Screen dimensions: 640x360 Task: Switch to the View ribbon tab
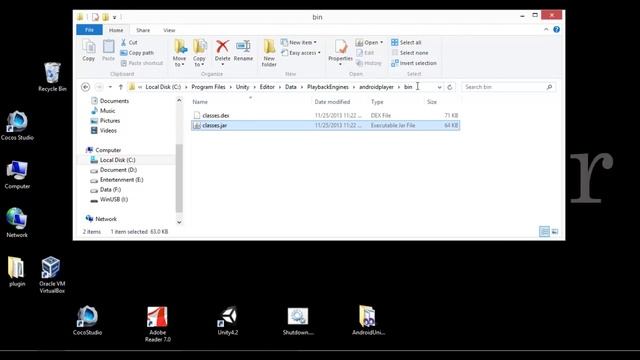pyautogui.click(x=169, y=30)
